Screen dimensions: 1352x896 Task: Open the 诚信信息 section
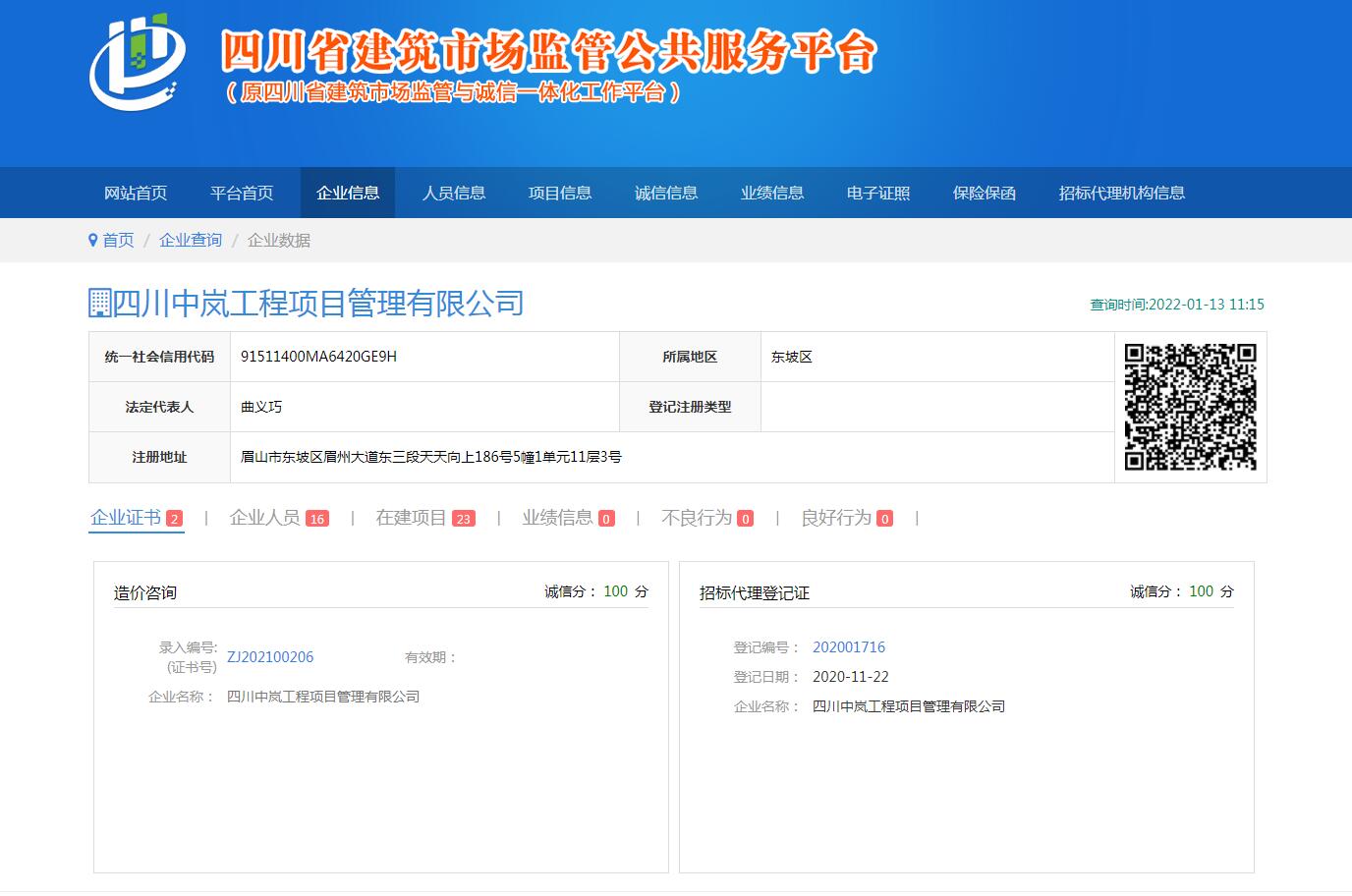(x=667, y=193)
